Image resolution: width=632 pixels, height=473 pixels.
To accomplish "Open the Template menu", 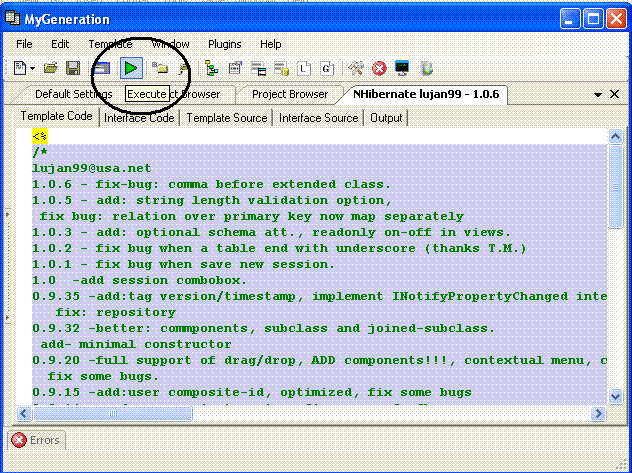I will [x=110, y=44].
